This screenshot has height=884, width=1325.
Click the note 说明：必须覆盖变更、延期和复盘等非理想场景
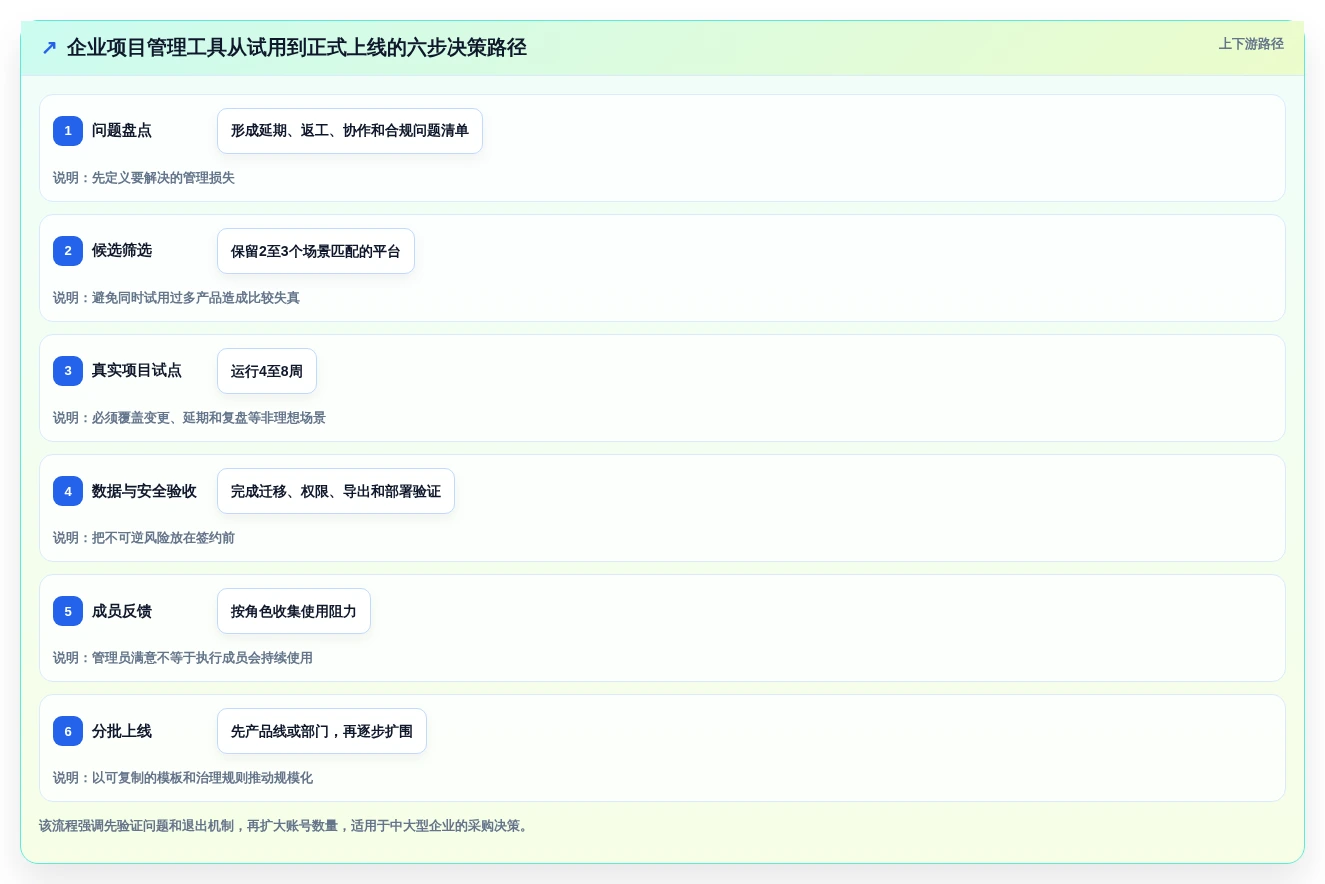(189, 418)
